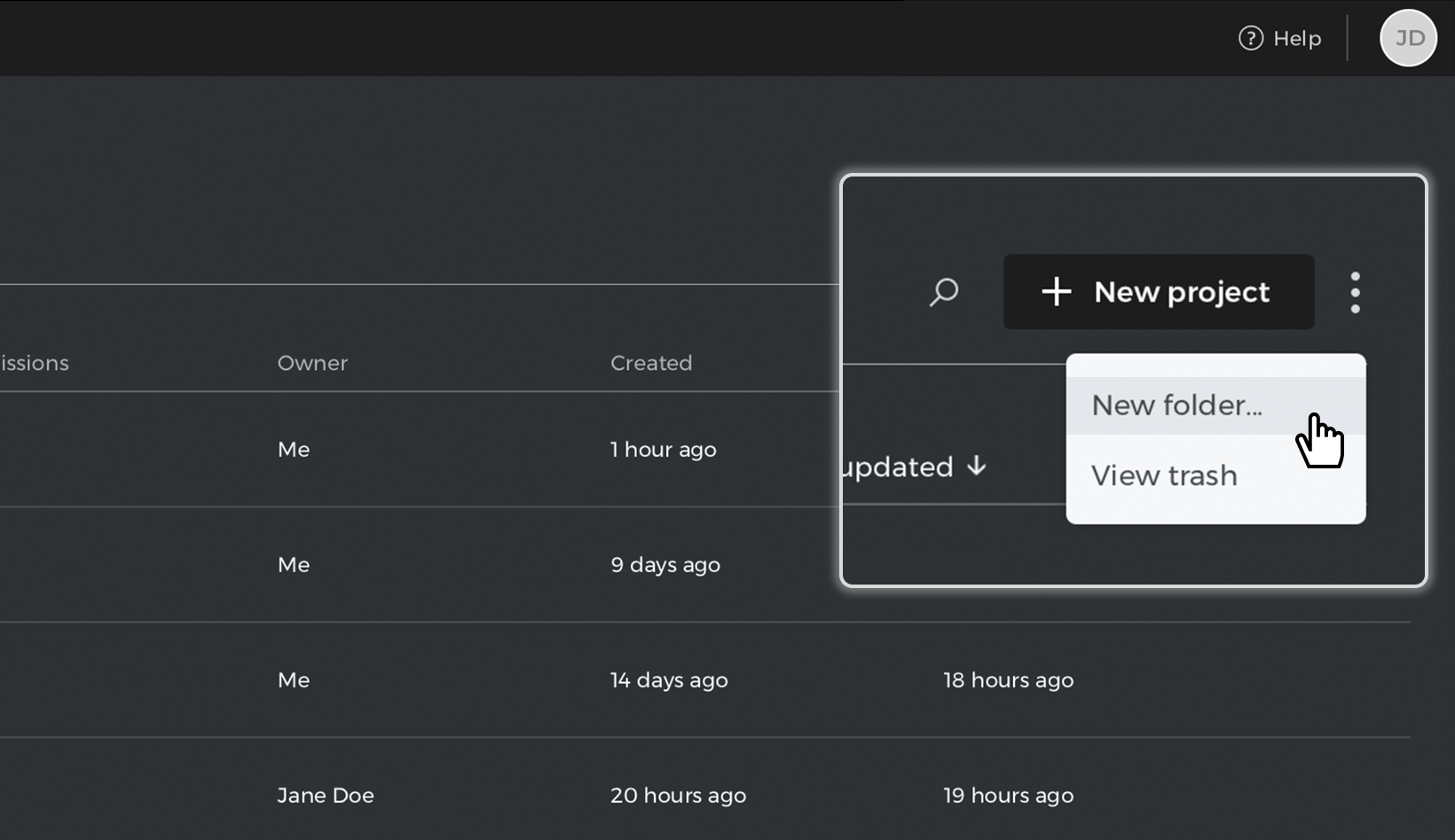Open the JD user avatar menu
Image resolution: width=1455 pixels, height=840 pixels.
click(1408, 38)
